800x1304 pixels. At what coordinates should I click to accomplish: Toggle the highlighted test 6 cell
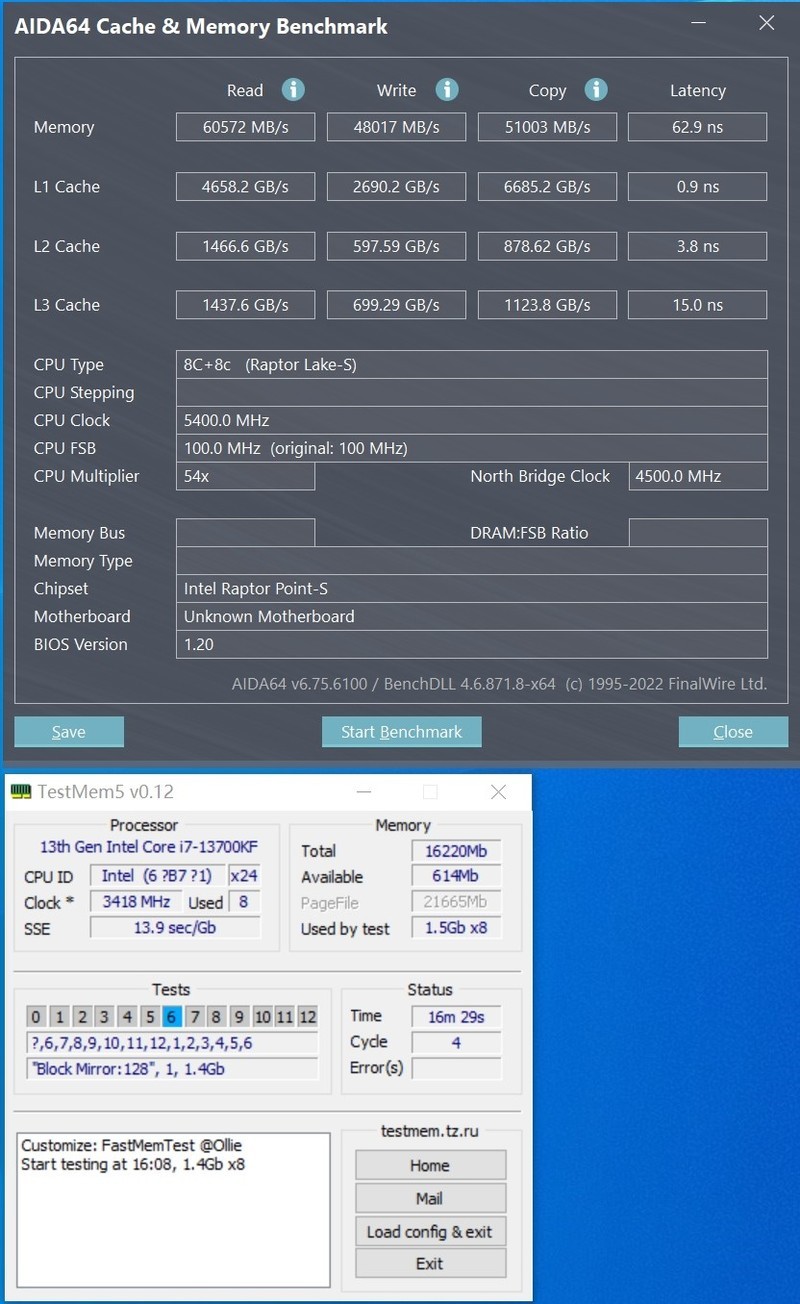pyautogui.click(x=173, y=1016)
